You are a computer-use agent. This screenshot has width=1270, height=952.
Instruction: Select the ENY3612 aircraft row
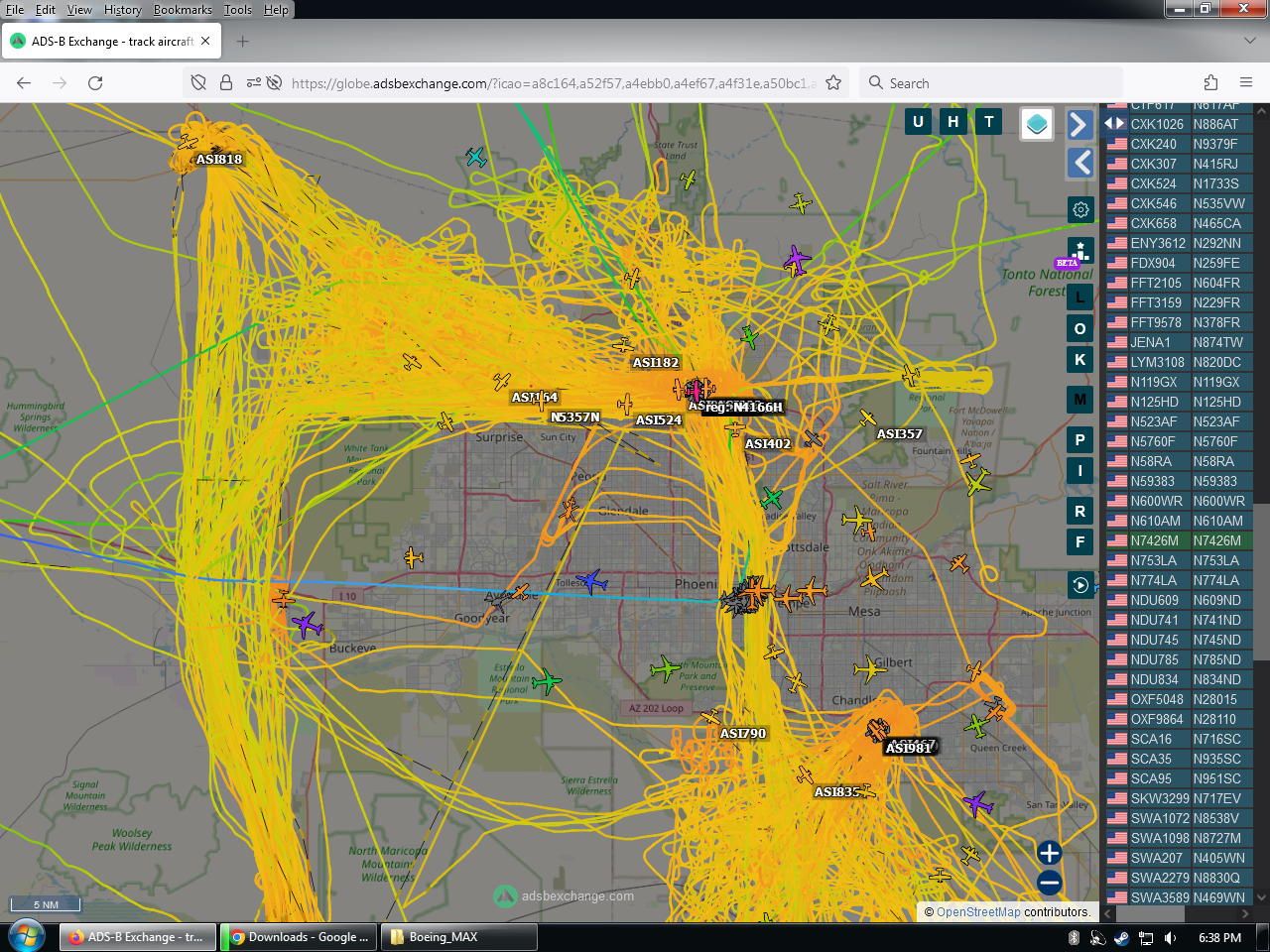tap(1179, 243)
